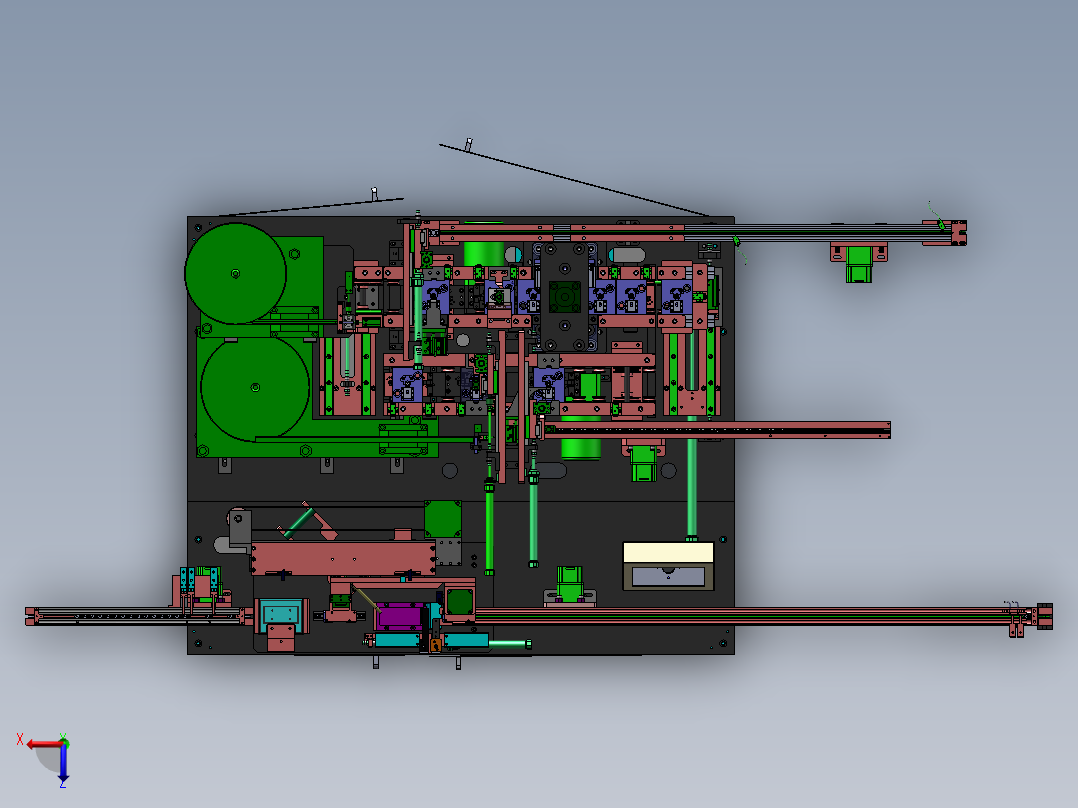Select the green square plate above the gray block
This screenshot has width=1078, height=808.
[x=442, y=519]
